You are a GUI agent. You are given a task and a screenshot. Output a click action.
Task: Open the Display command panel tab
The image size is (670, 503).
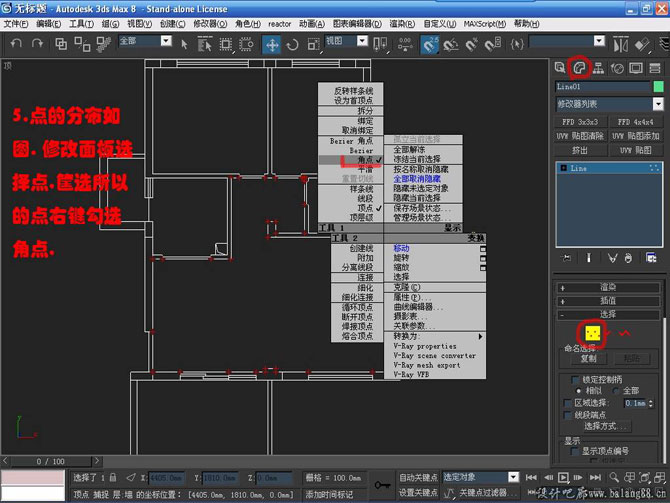click(636, 68)
